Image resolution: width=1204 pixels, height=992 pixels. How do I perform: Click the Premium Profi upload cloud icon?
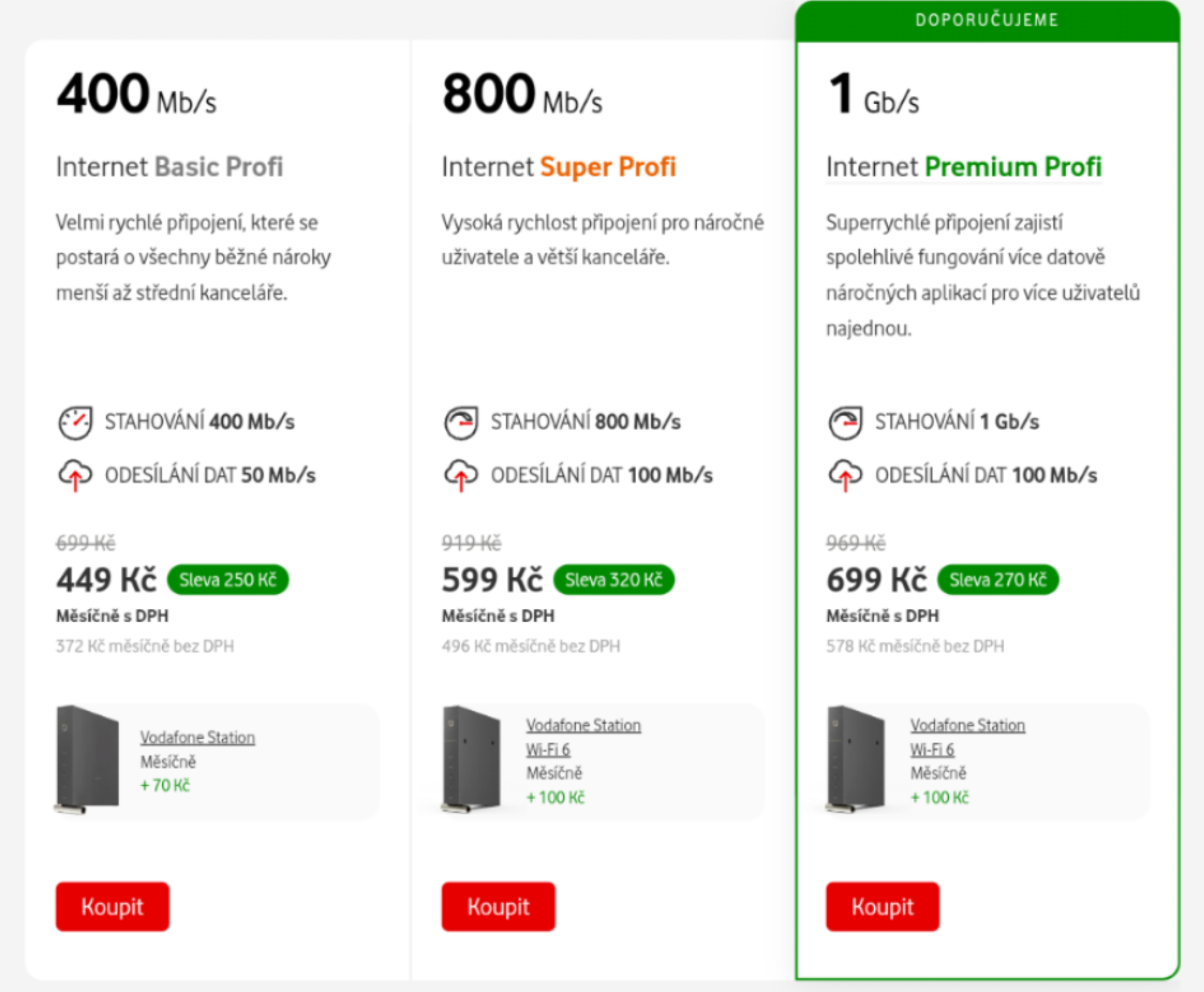(845, 475)
